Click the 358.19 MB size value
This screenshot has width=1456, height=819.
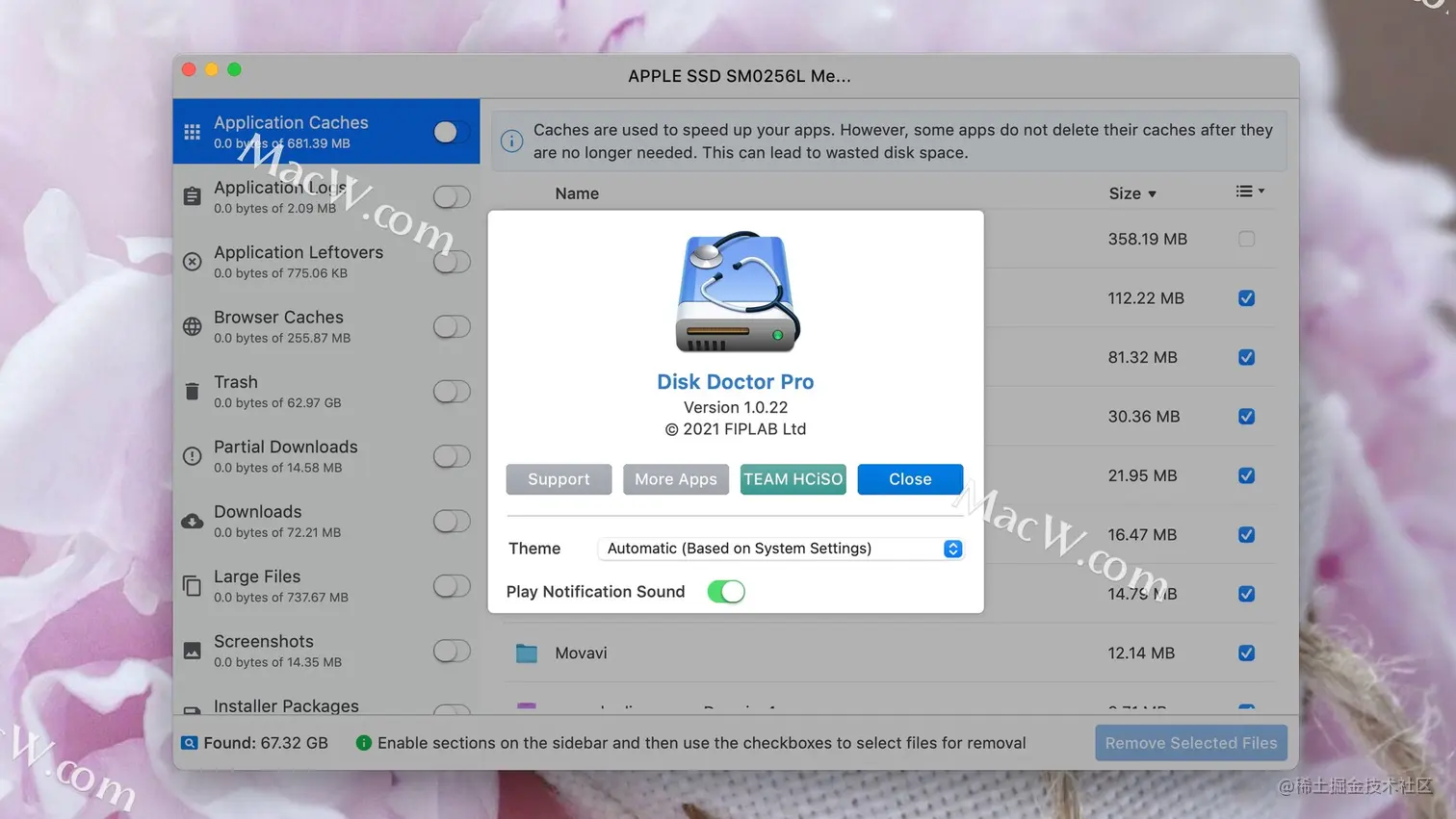tap(1147, 239)
